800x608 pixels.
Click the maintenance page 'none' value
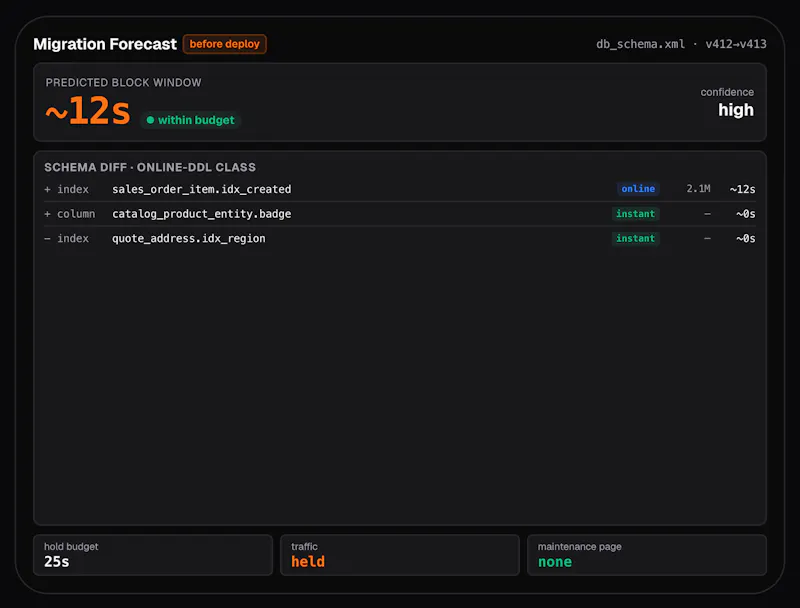(555, 562)
